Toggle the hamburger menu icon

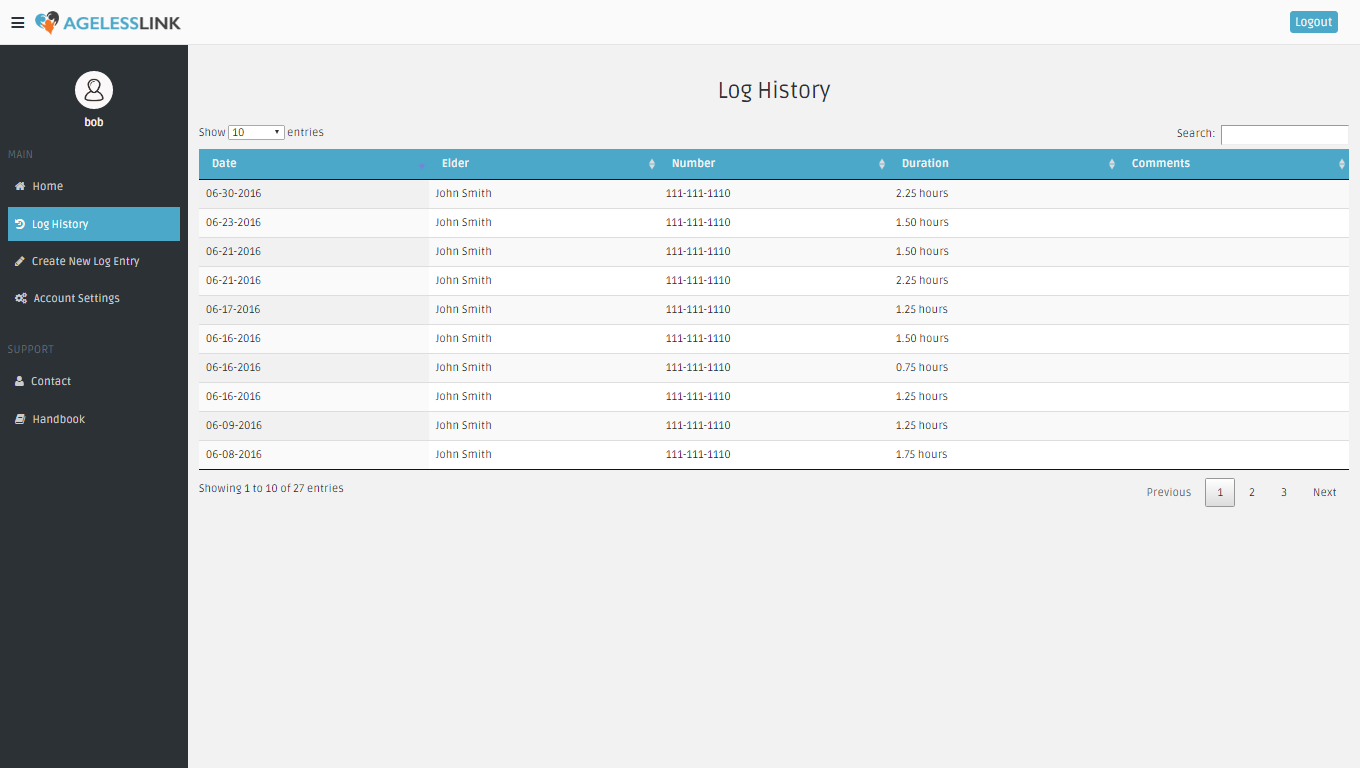tap(18, 23)
